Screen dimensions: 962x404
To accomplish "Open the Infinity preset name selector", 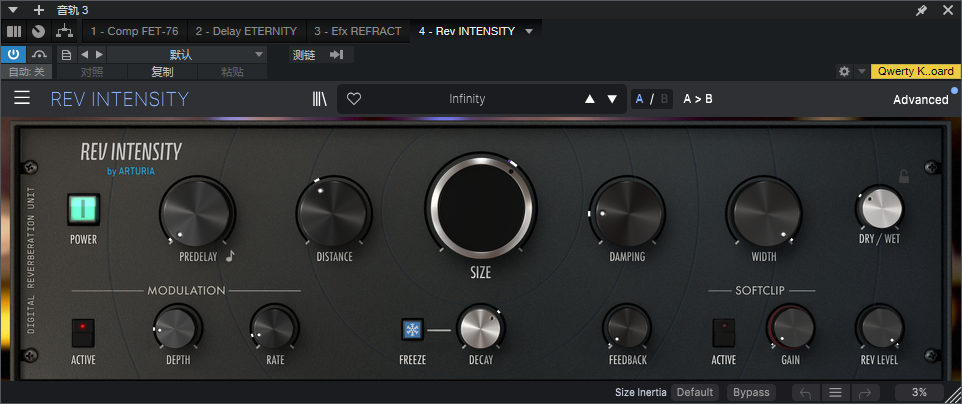I will (x=467, y=99).
